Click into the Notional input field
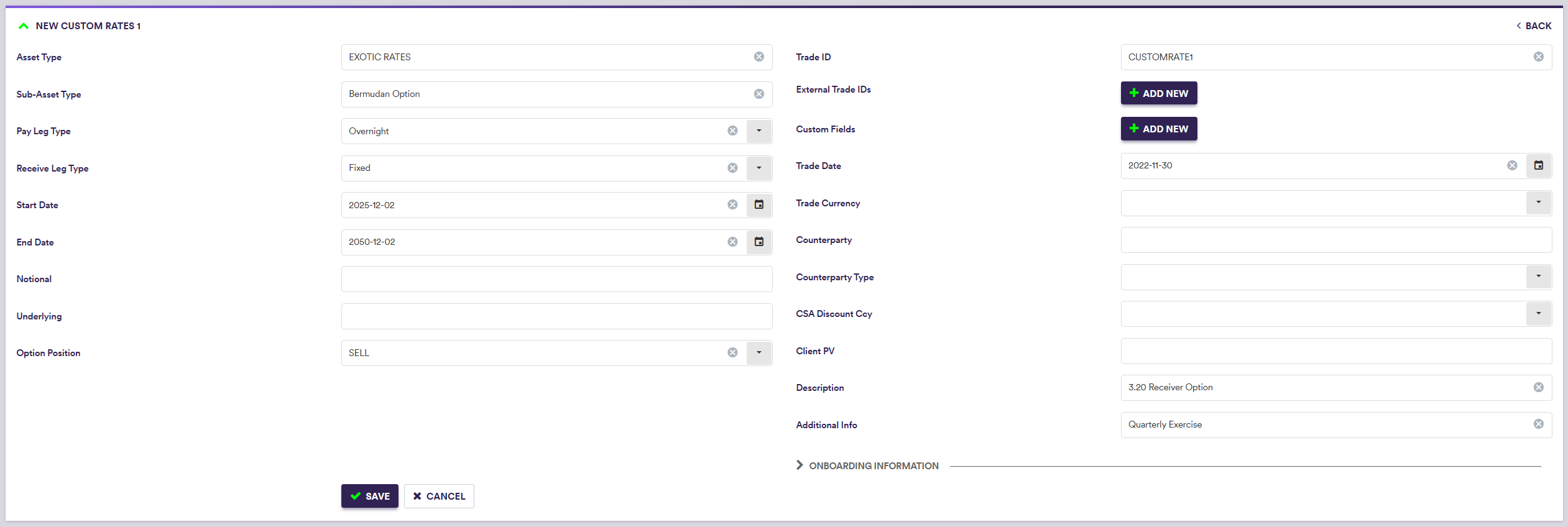The width and height of the screenshot is (1568, 527). click(556, 279)
